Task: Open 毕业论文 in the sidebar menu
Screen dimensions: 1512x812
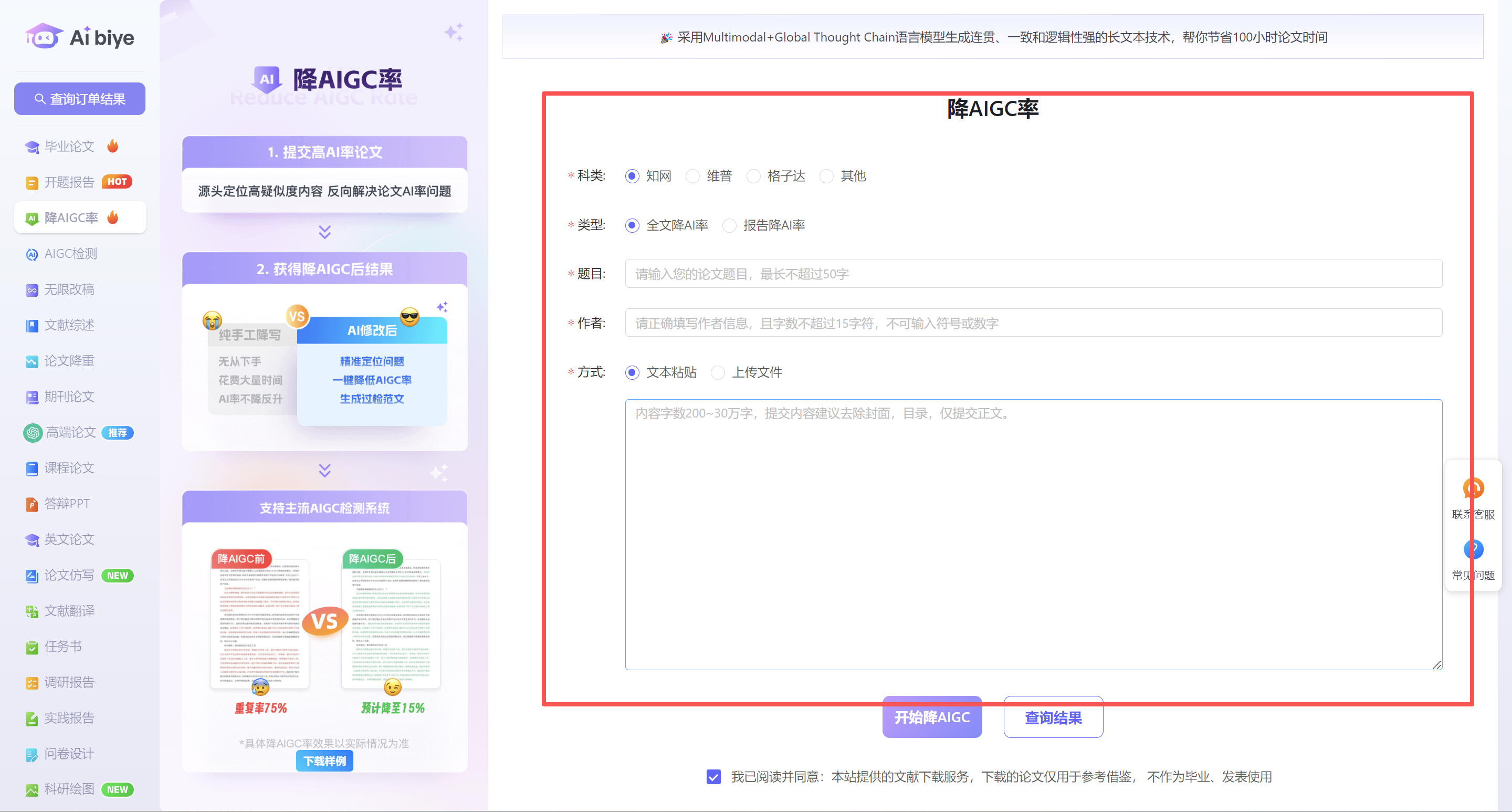Action: pyautogui.click(x=69, y=146)
